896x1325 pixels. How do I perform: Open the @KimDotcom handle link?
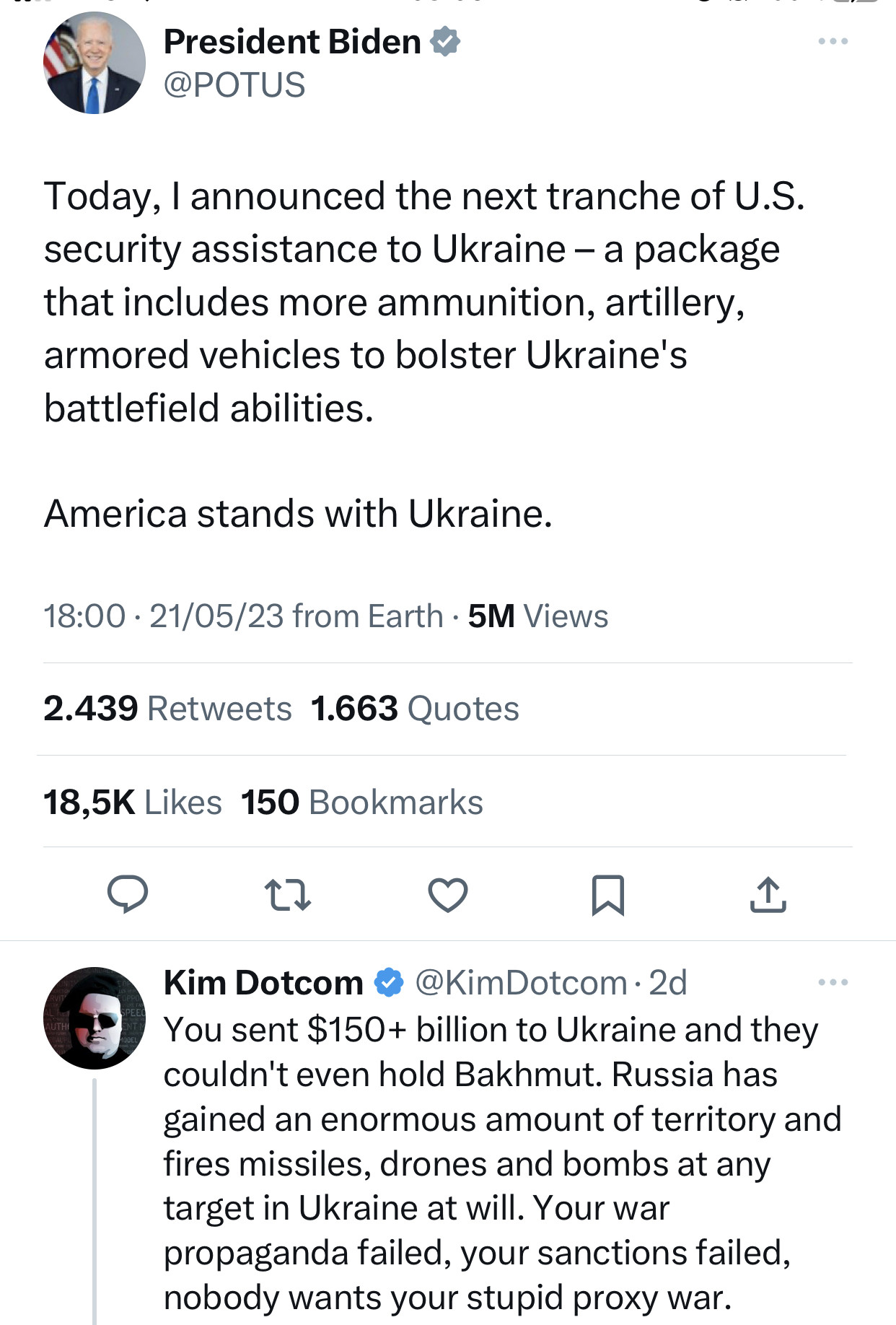coord(521,983)
